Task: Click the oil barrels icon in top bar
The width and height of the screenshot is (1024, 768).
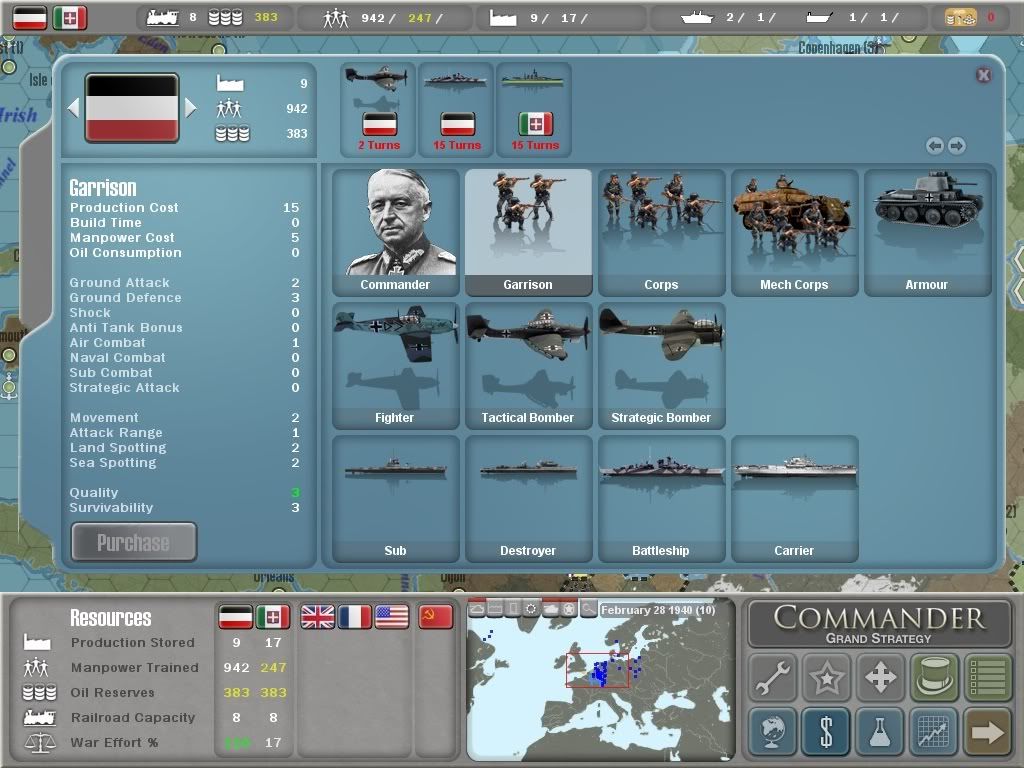Action: tap(225, 18)
